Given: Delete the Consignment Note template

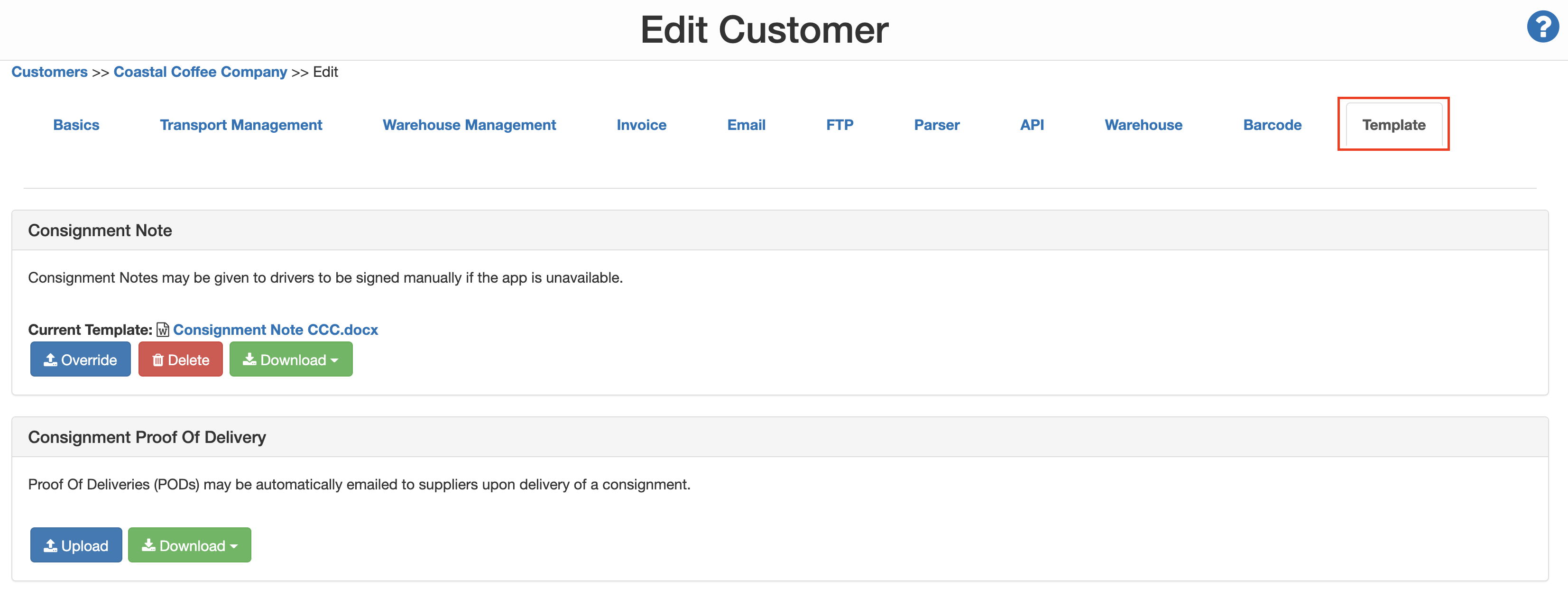Looking at the screenshot, I should [x=180, y=359].
